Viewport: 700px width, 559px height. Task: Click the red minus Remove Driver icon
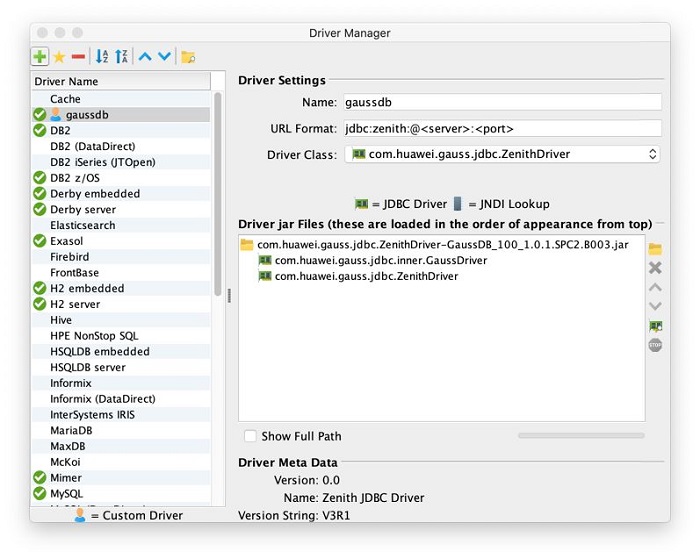pos(78,57)
